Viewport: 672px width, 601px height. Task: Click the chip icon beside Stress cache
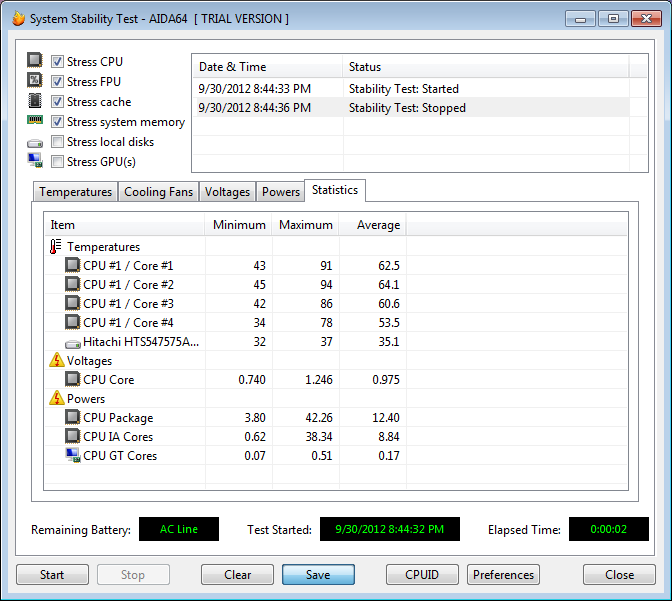(35, 100)
